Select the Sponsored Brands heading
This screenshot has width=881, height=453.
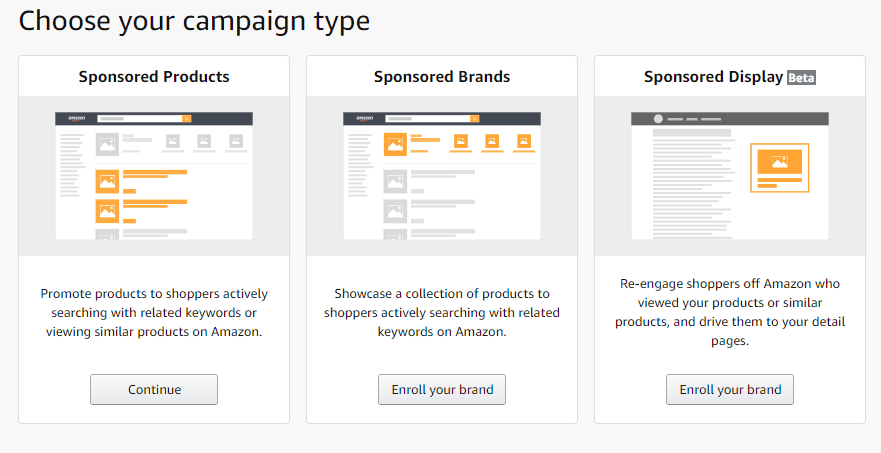point(442,76)
